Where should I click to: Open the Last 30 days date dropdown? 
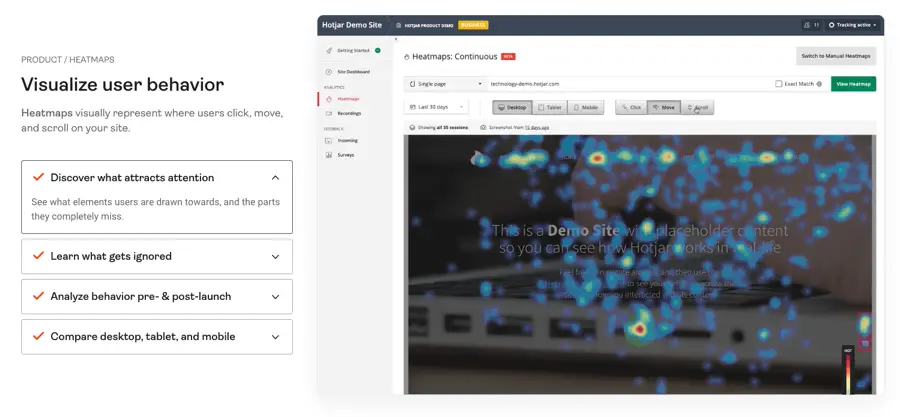click(x=436, y=107)
